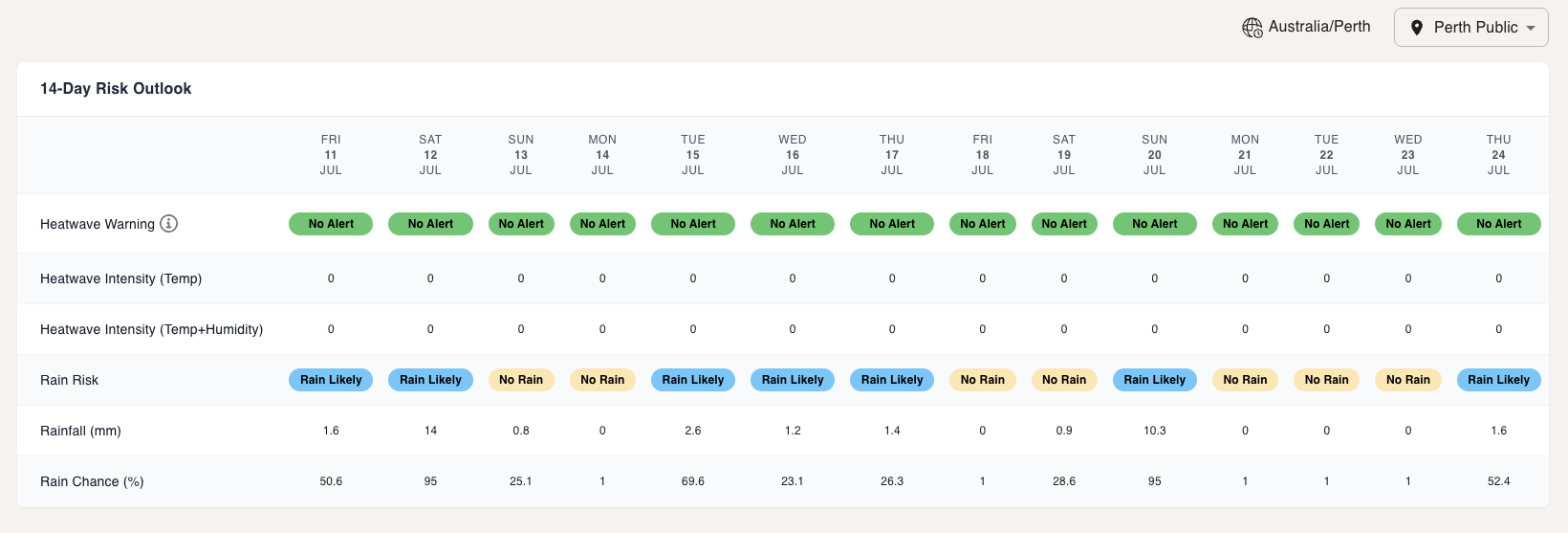Click the 69.6 rain chance value
This screenshot has height=533, width=1568.
(x=693, y=481)
